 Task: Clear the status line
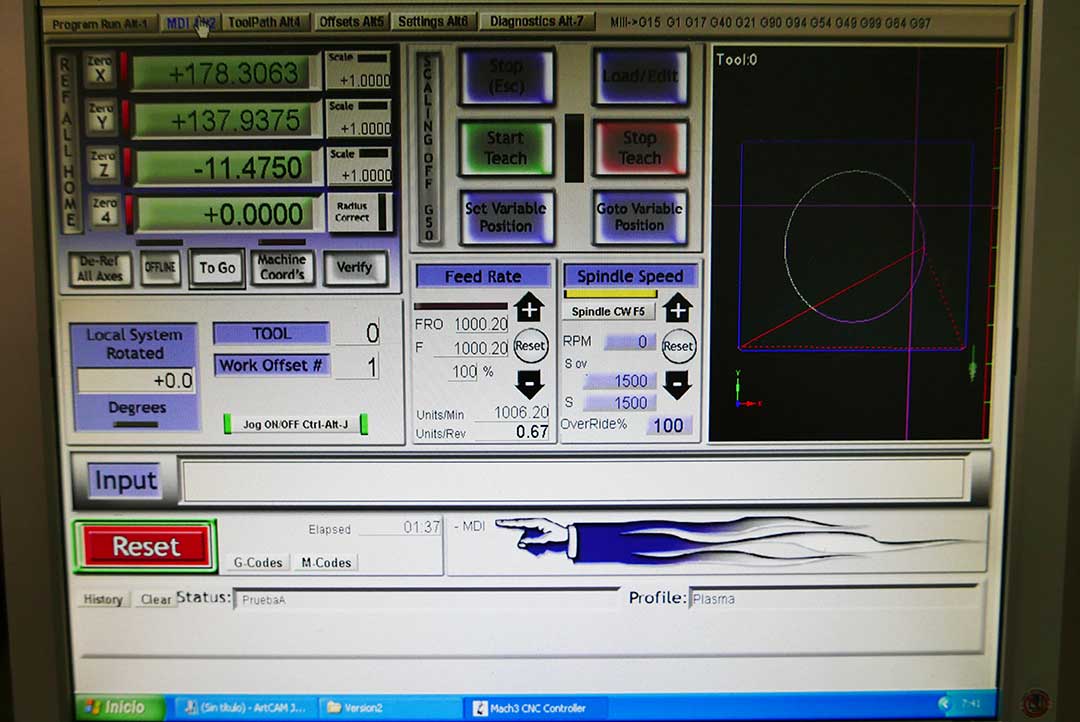[x=156, y=599]
